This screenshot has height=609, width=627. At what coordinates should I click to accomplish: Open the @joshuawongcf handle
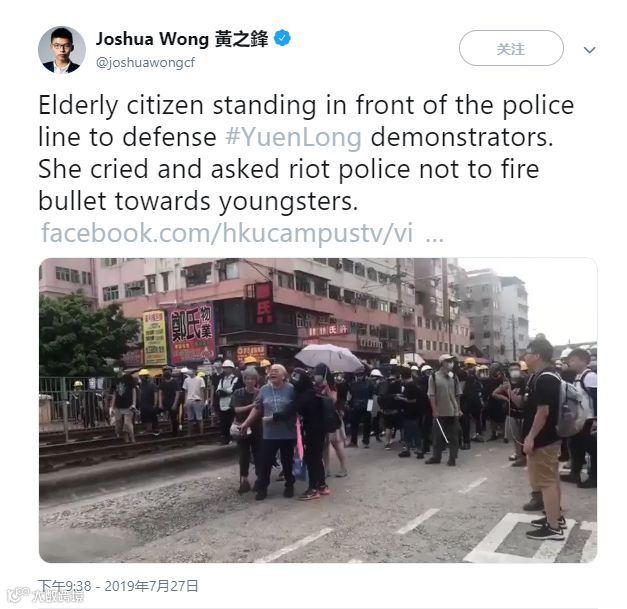(x=145, y=63)
